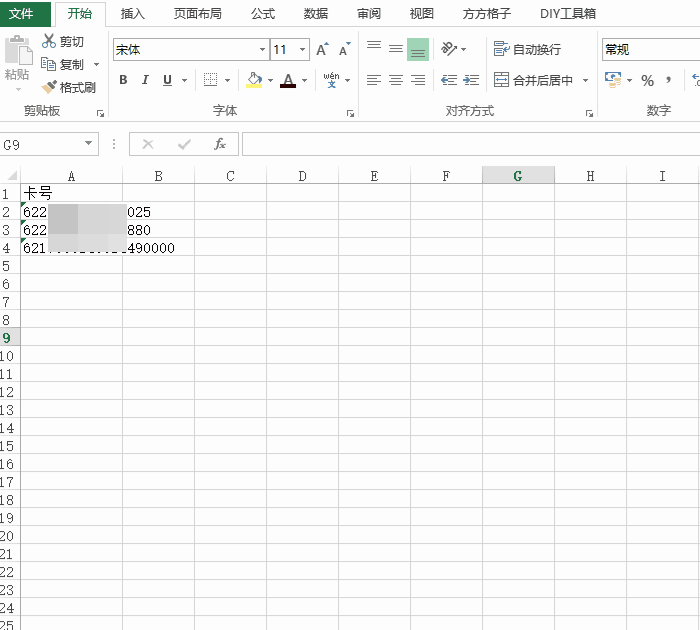Switch to the Data (数据) tab
700x630 pixels.
[316, 14]
